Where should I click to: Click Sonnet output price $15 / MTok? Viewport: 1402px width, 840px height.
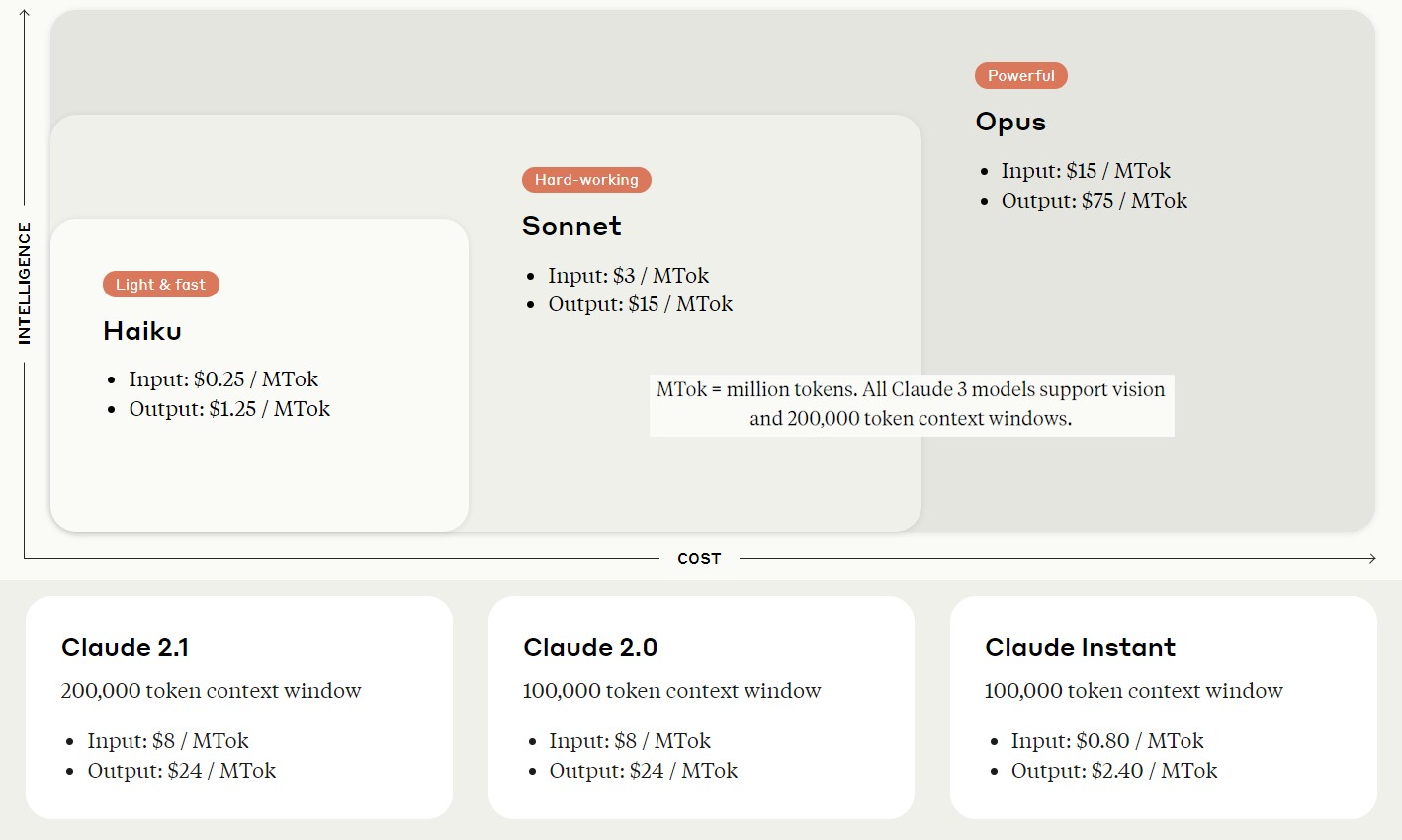point(640,304)
